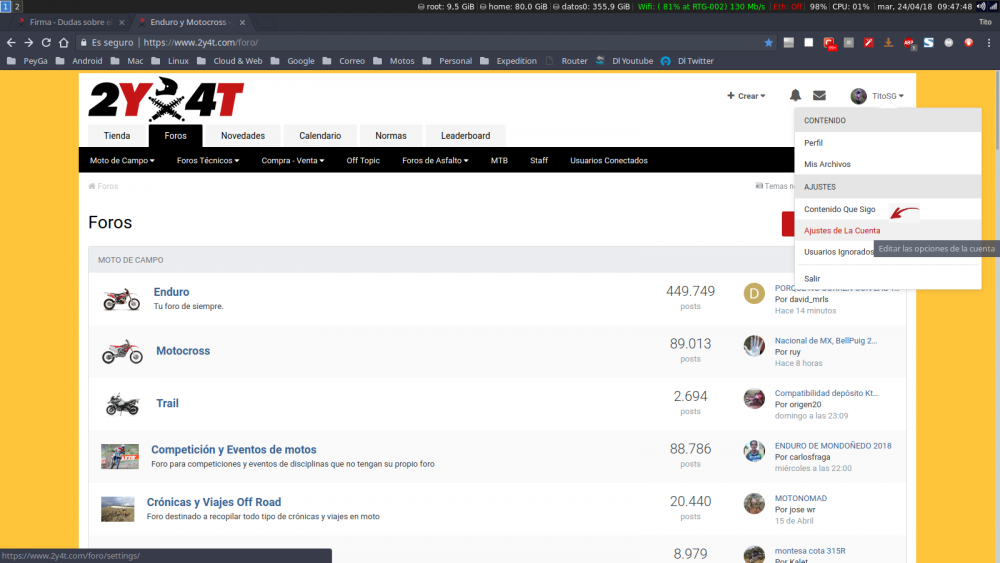The height and width of the screenshot is (563, 1000).
Task: Click the Enduro forum motorcycle icon
Action: click(x=122, y=299)
